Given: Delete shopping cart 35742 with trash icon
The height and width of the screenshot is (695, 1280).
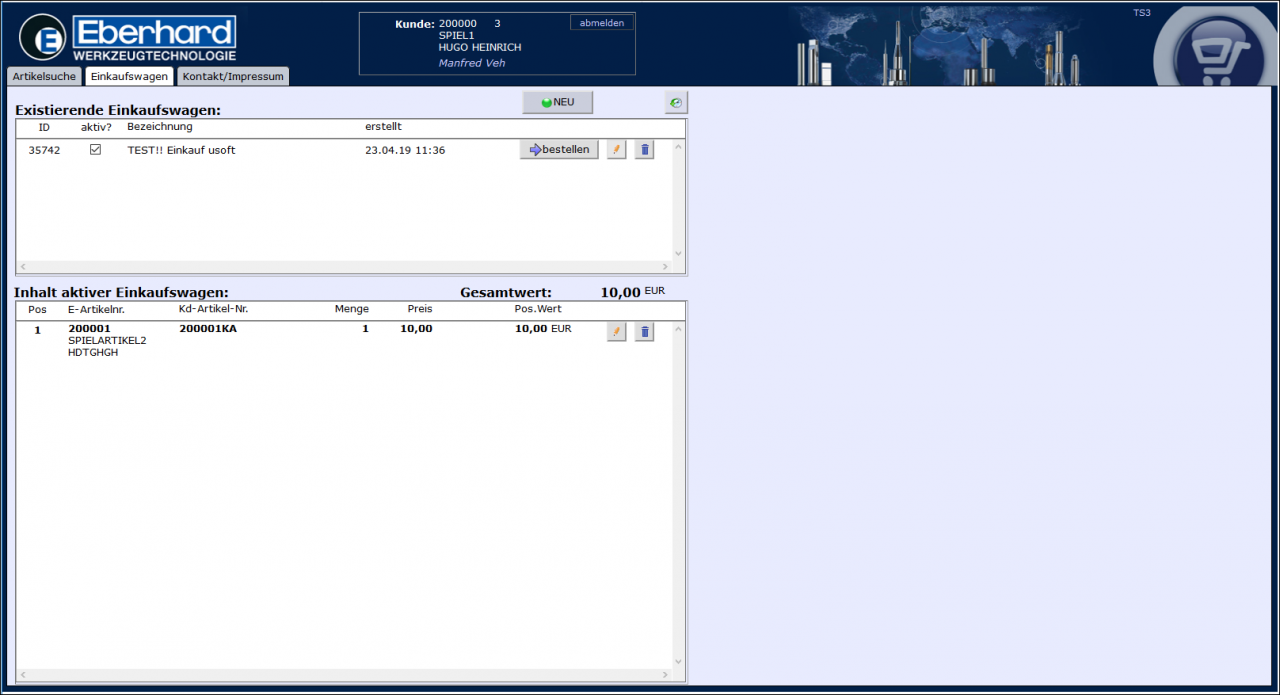Looking at the screenshot, I should click(644, 150).
